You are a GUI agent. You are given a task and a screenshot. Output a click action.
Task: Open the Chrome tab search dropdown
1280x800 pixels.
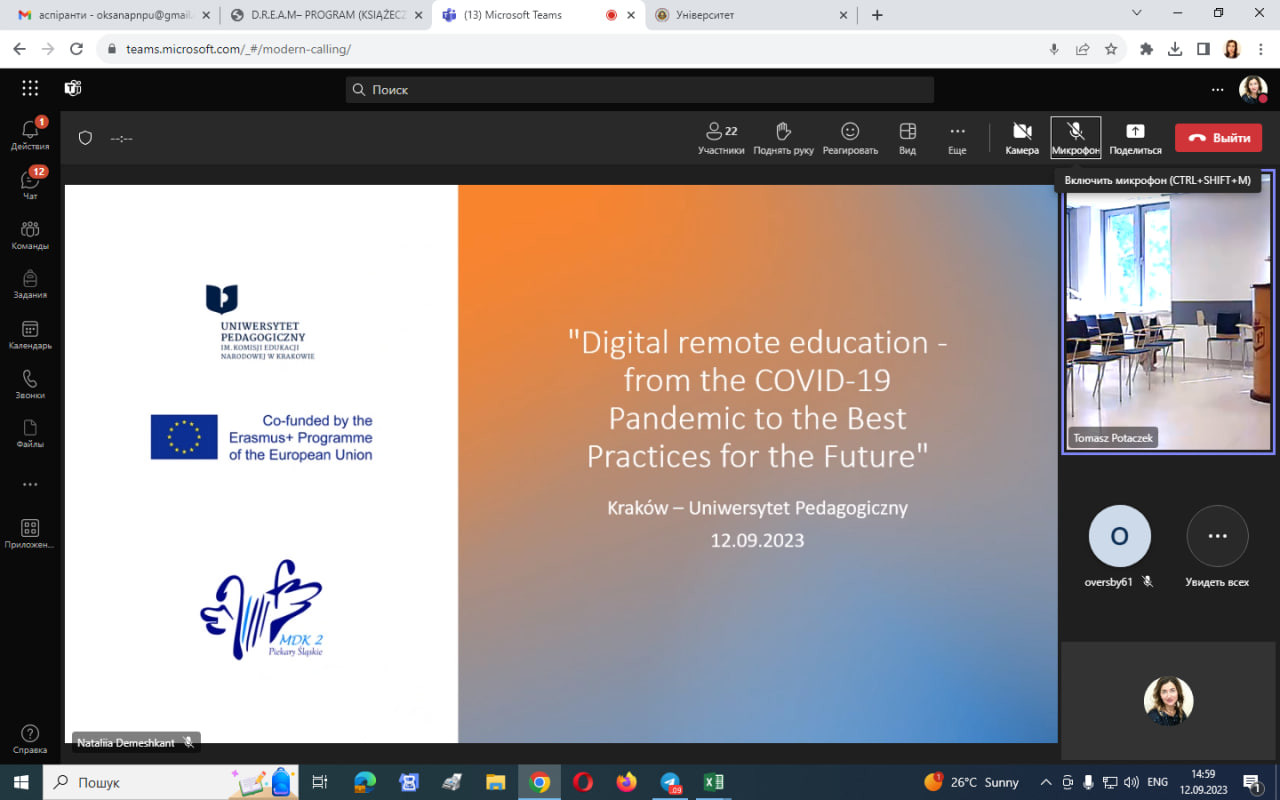[1137, 13]
